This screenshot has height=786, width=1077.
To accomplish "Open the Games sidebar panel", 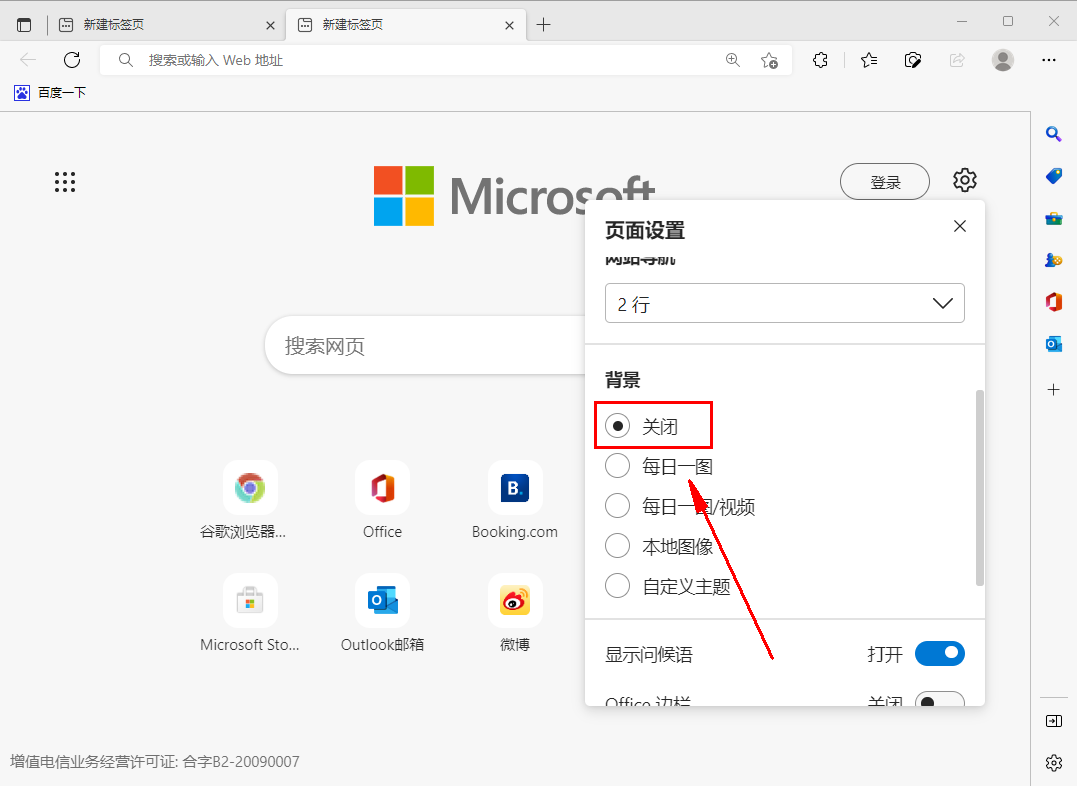I will coord(1053,260).
